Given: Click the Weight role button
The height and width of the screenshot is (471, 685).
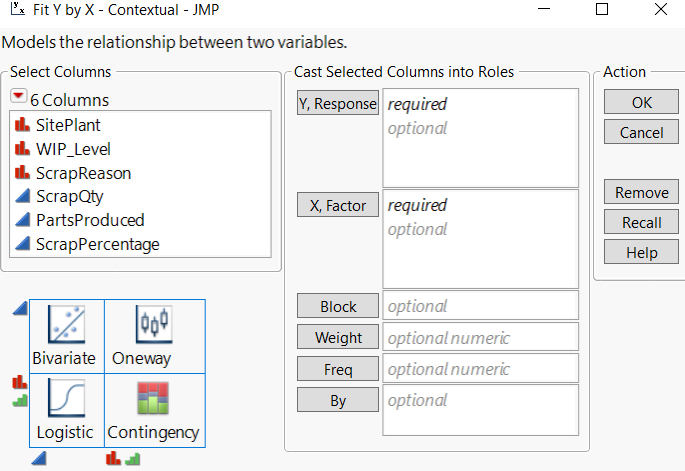Looking at the screenshot, I should coord(337,337).
